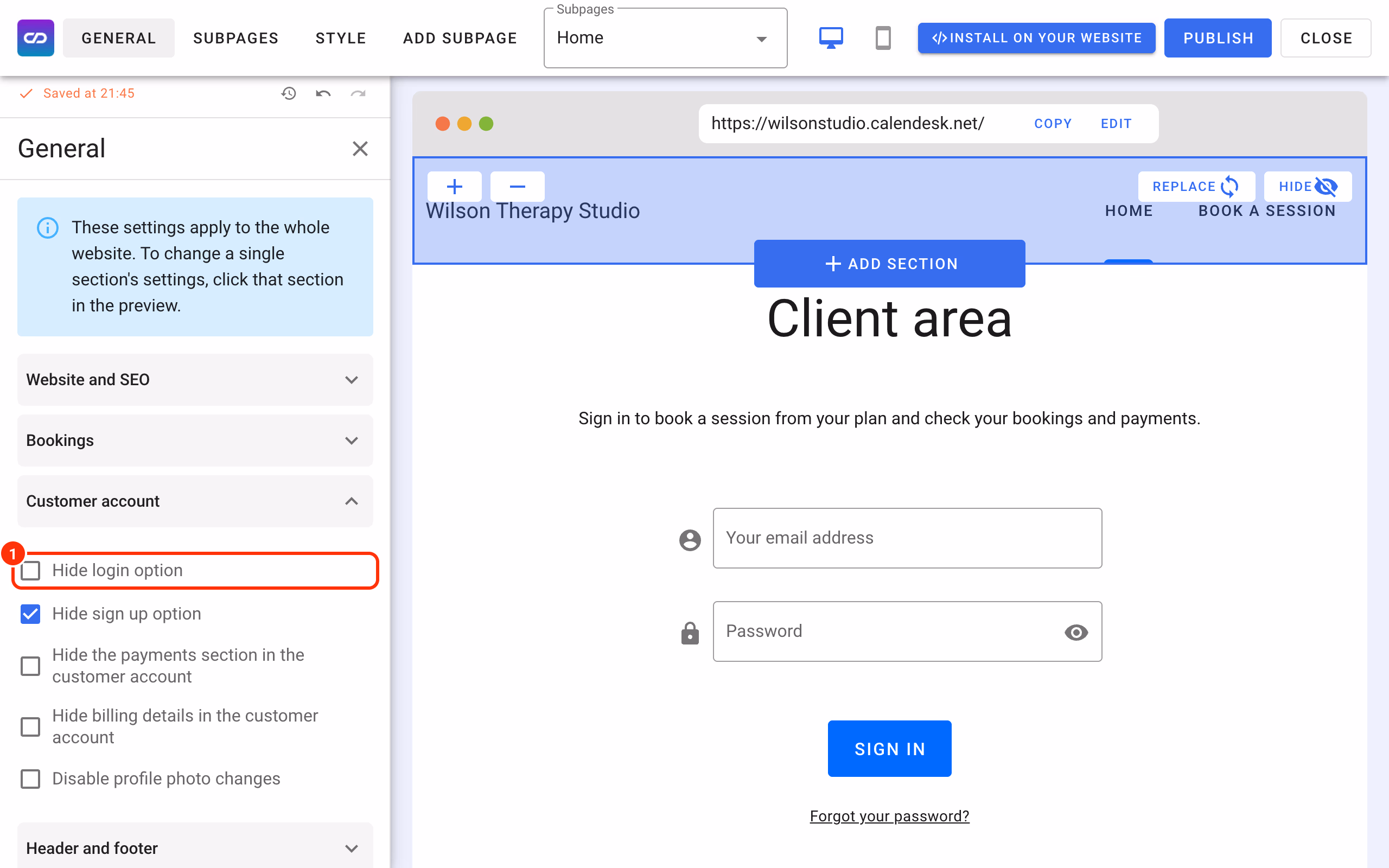The width and height of the screenshot is (1389, 868).
Task: Open the Style tab
Action: click(x=341, y=38)
